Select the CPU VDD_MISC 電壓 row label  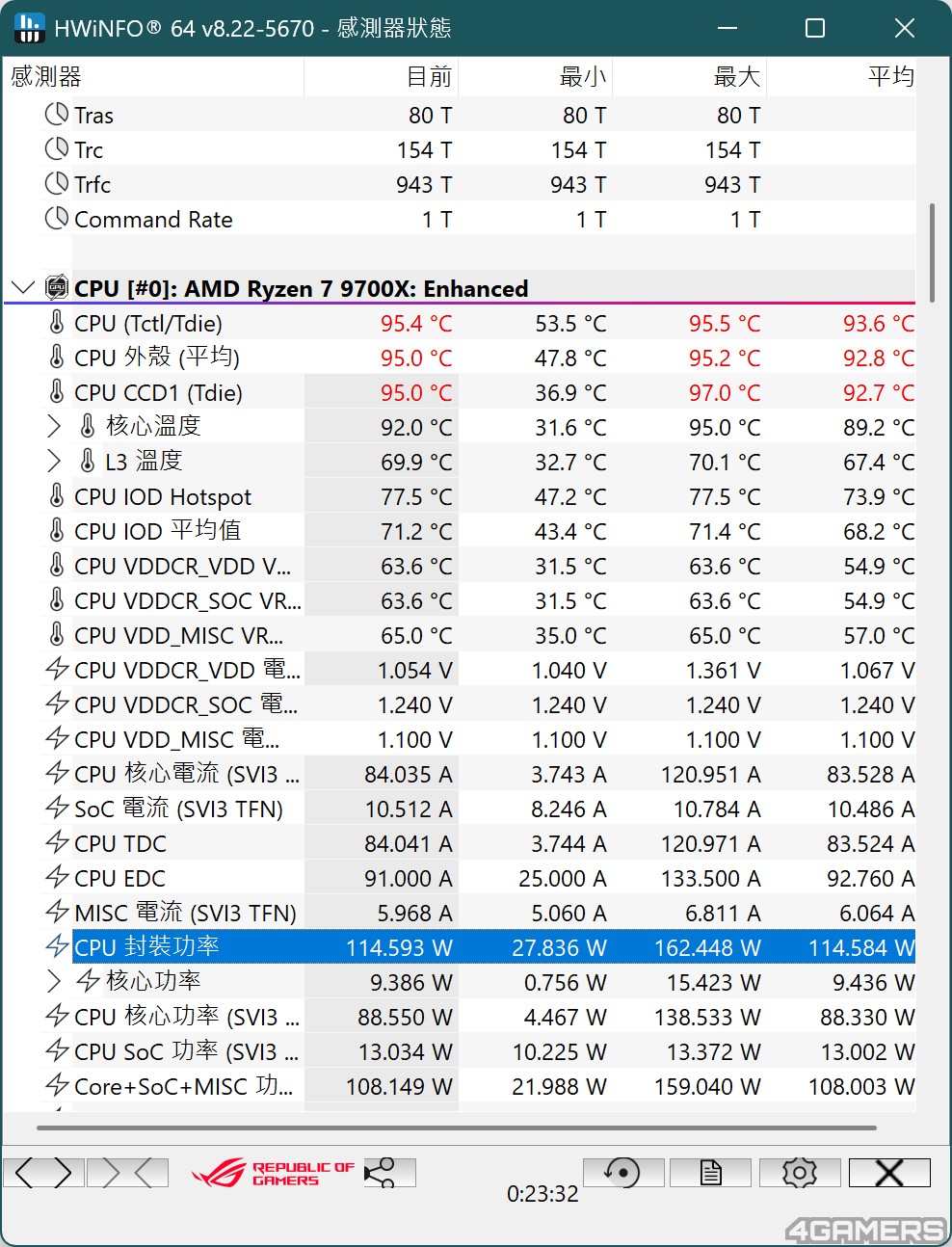177,739
